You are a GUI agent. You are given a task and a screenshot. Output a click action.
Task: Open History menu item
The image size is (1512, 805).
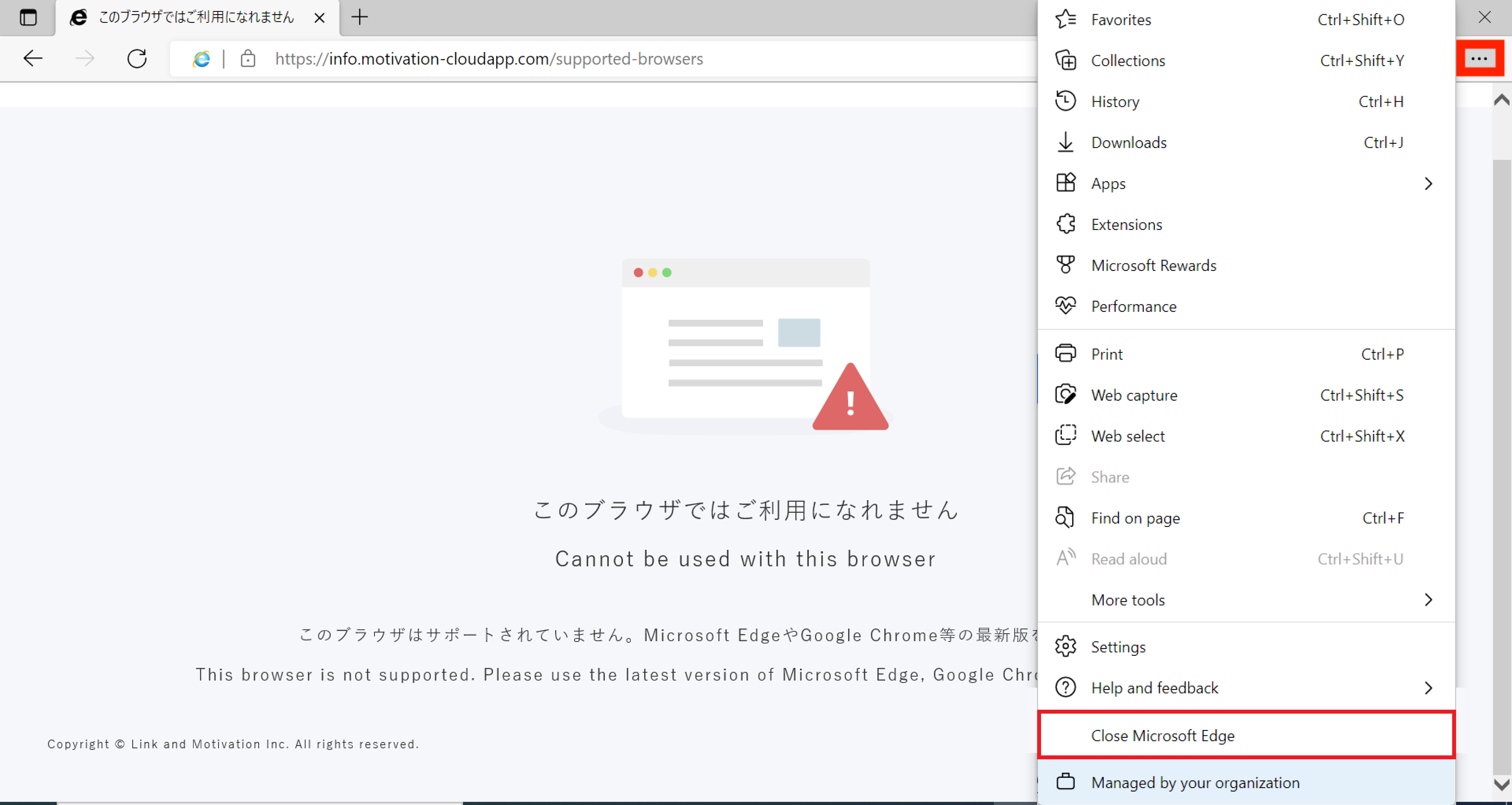[x=1115, y=102]
